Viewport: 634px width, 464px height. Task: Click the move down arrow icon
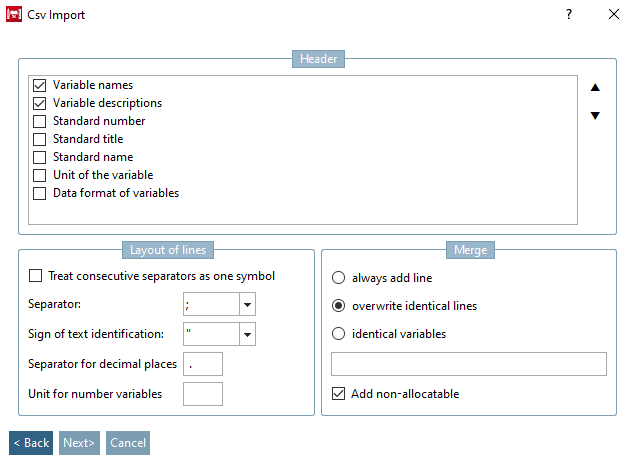tap(595, 116)
